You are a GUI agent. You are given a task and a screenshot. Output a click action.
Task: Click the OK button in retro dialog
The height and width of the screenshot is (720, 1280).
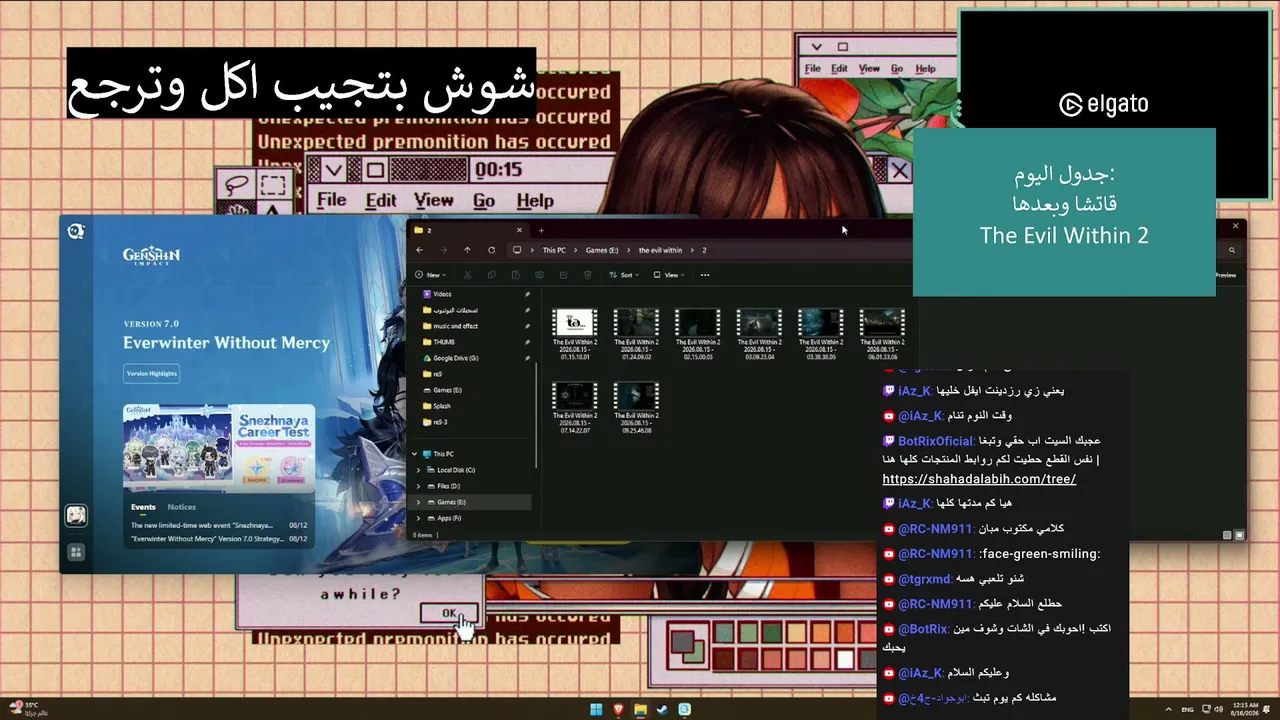(x=449, y=613)
